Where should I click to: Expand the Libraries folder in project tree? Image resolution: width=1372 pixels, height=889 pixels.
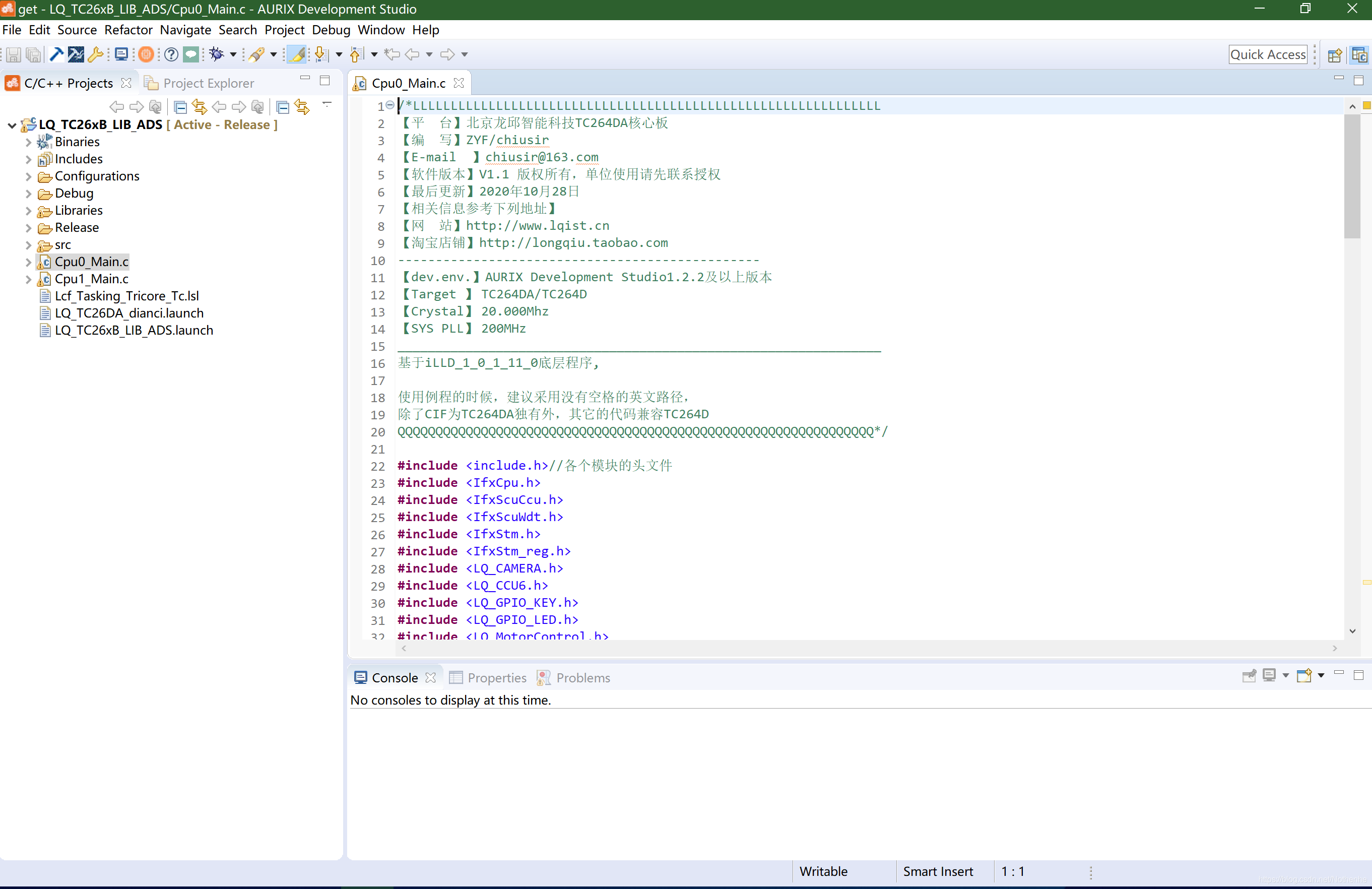pos(28,211)
